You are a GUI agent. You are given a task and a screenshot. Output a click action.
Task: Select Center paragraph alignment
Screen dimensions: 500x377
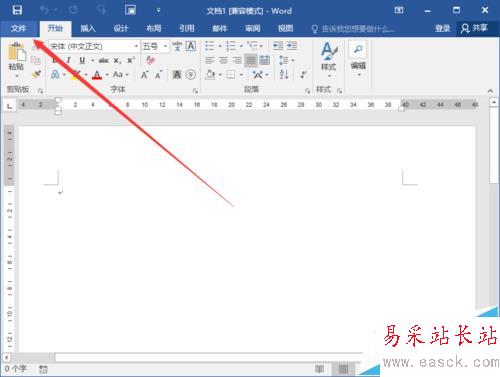coord(223,60)
